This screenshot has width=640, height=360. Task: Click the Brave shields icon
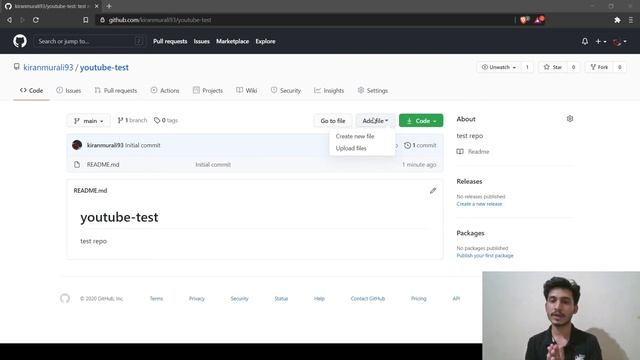pyautogui.click(x=524, y=20)
